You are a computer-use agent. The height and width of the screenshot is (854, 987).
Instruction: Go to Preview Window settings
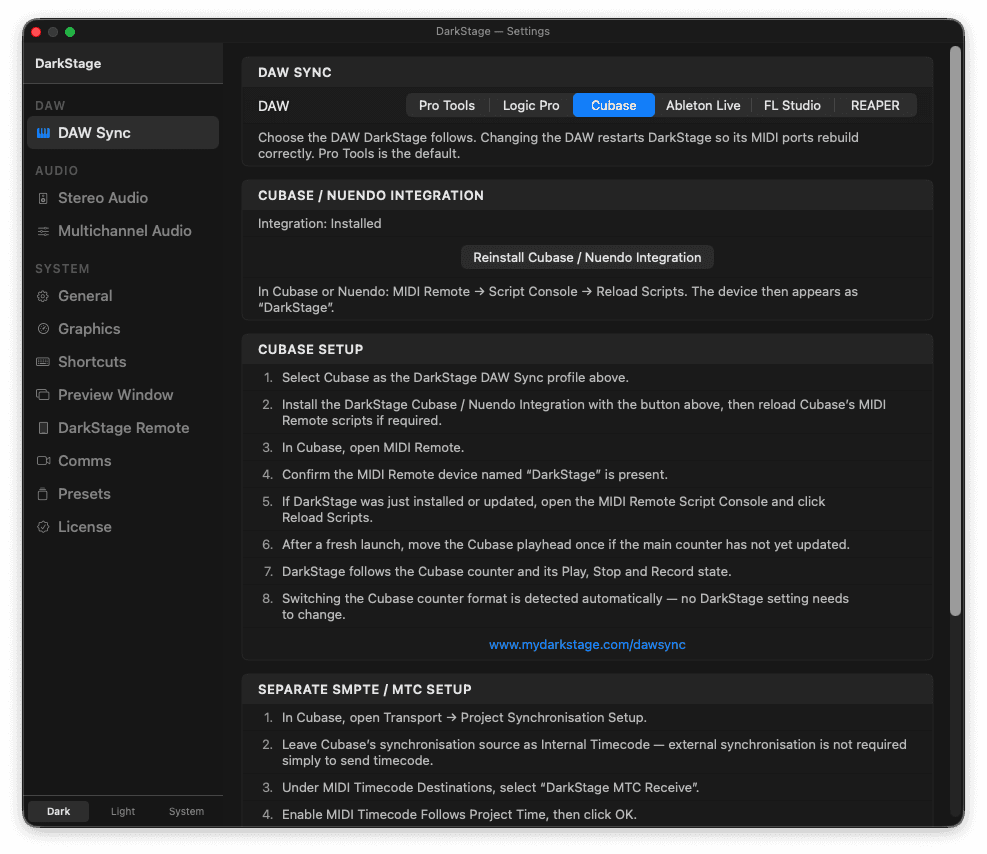pos(123,395)
